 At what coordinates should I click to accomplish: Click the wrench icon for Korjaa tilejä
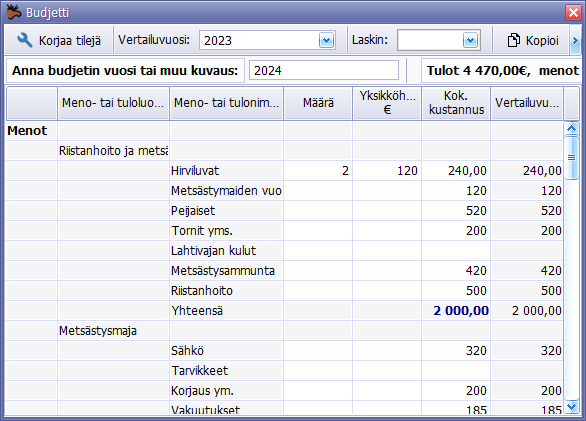(25, 40)
